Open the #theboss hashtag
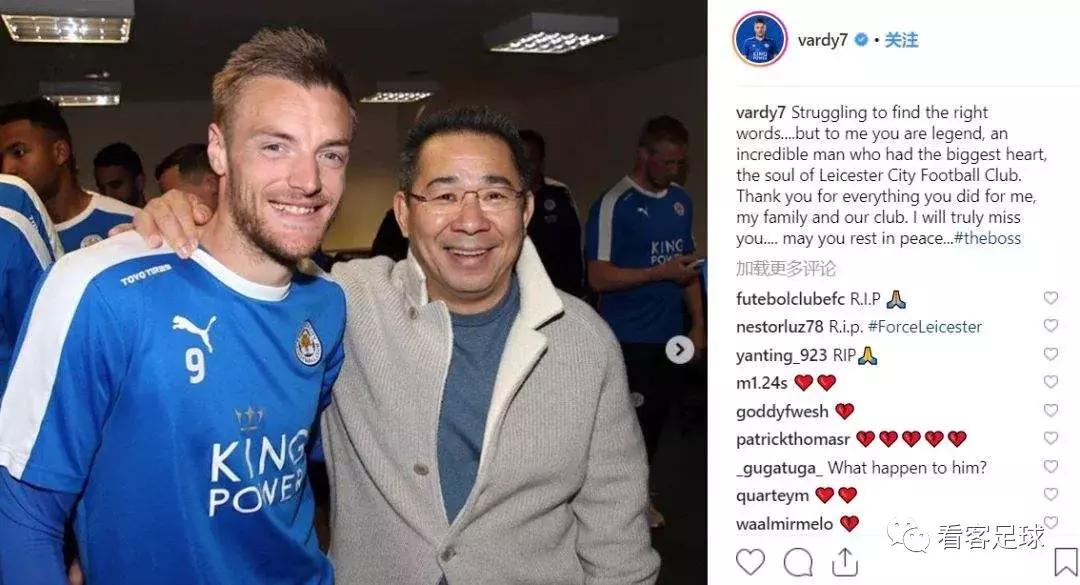Image resolution: width=1080 pixels, height=585 pixels. point(988,238)
